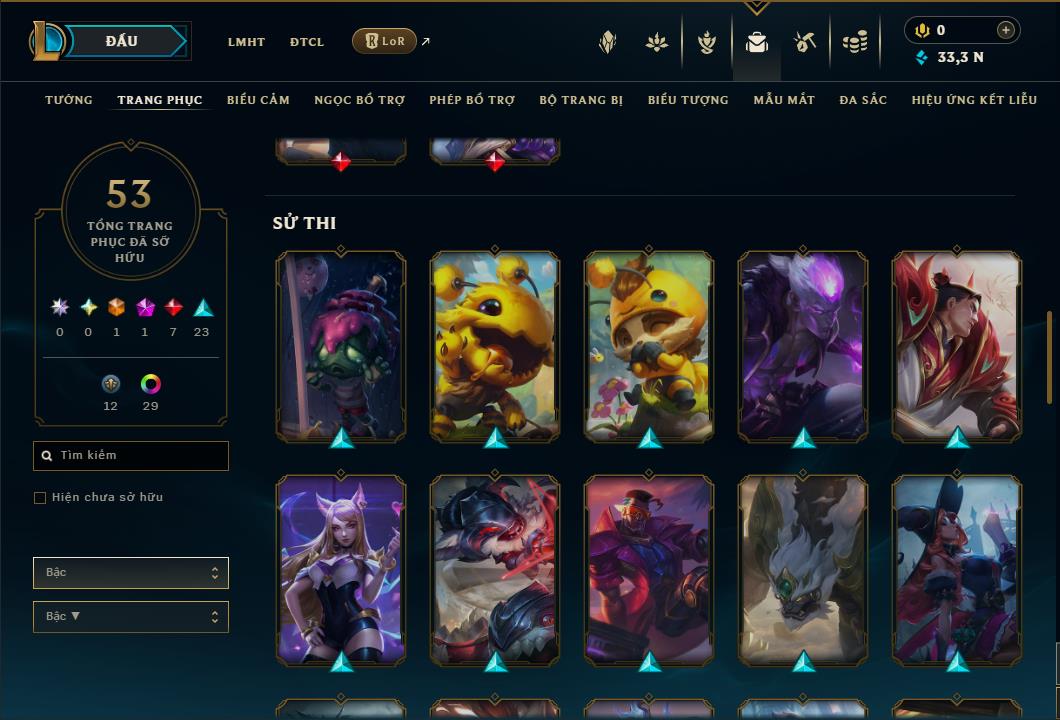
Task: Open the Store coins icon
Action: point(855,43)
